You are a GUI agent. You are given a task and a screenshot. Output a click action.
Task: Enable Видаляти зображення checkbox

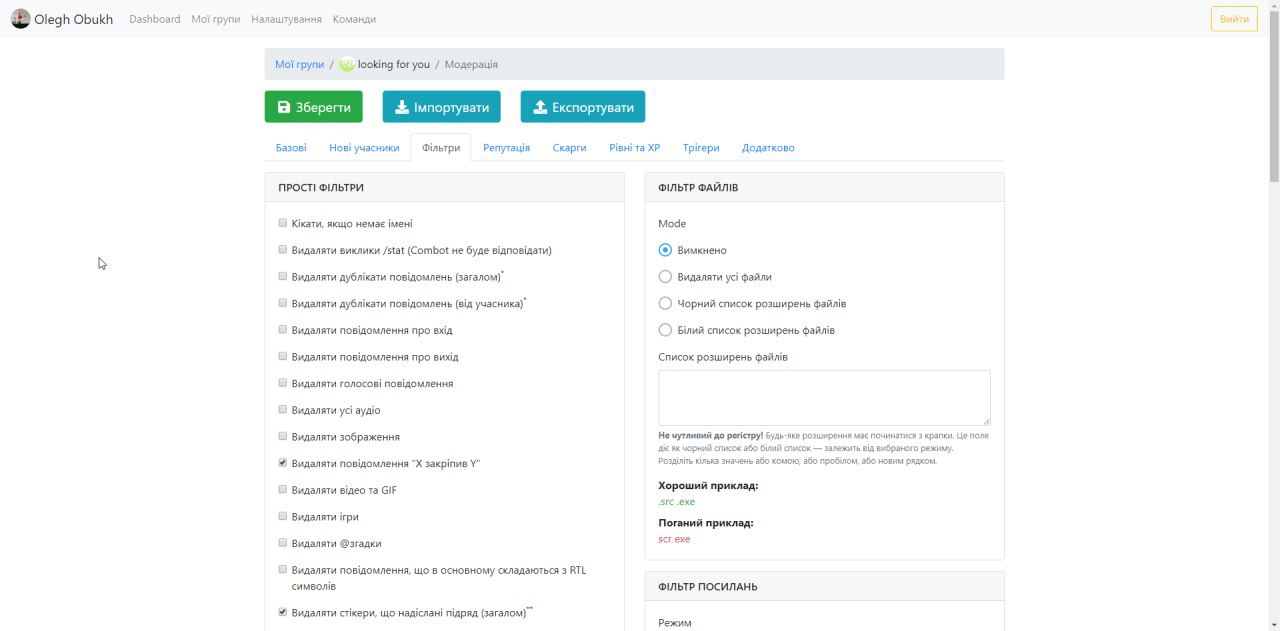(283, 436)
